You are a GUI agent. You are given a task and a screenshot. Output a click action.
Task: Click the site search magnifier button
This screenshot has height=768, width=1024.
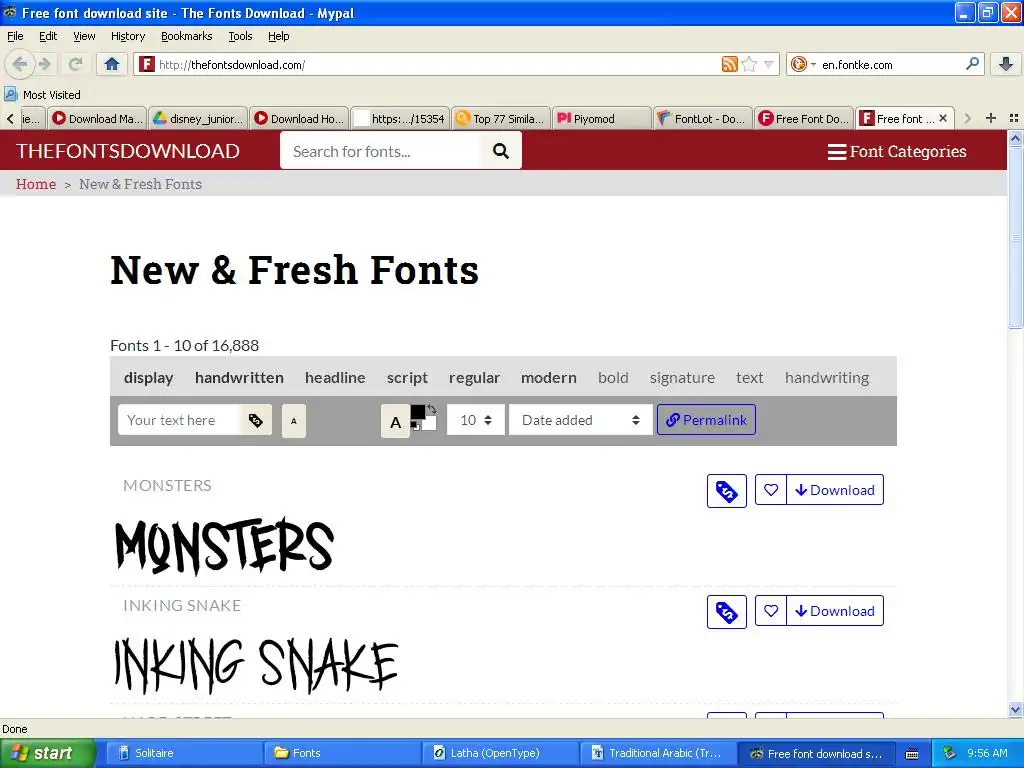[x=501, y=151]
